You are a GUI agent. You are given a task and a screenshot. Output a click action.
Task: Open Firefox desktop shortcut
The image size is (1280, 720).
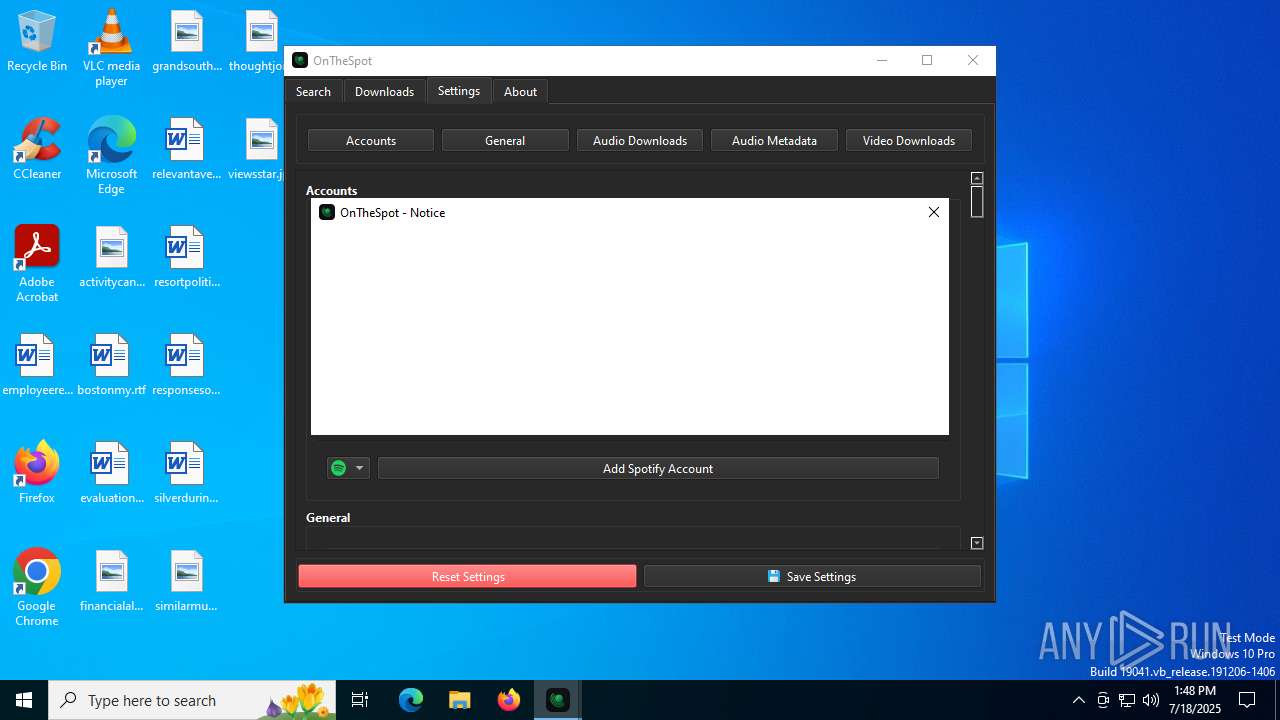pos(37,472)
